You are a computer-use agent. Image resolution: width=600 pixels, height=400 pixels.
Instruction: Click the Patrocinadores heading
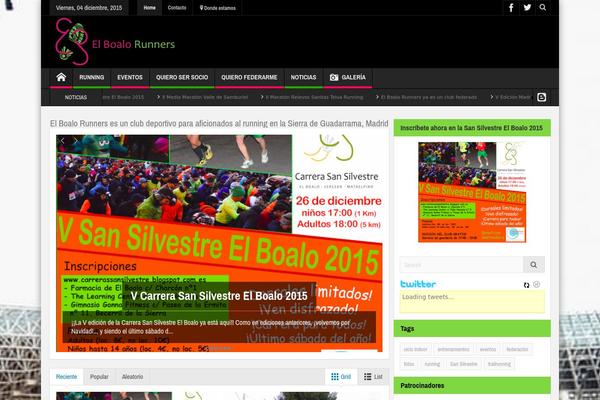pos(422,385)
